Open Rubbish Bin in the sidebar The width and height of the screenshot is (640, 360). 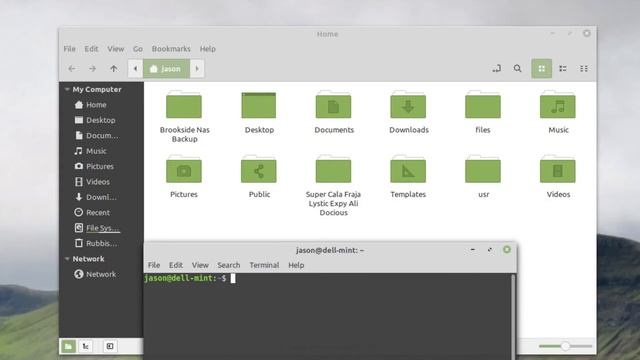96,243
